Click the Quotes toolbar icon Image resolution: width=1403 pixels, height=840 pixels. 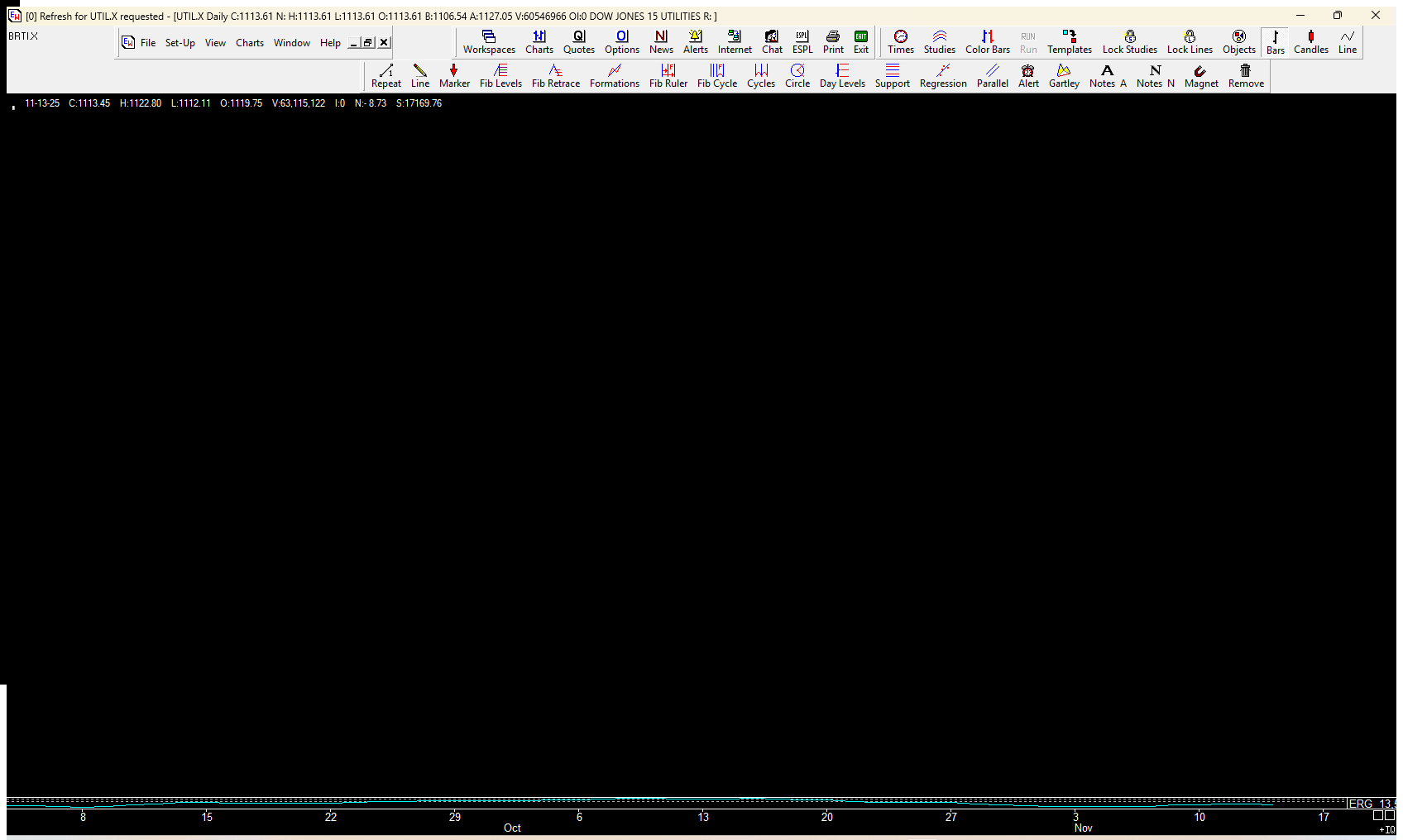578,41
